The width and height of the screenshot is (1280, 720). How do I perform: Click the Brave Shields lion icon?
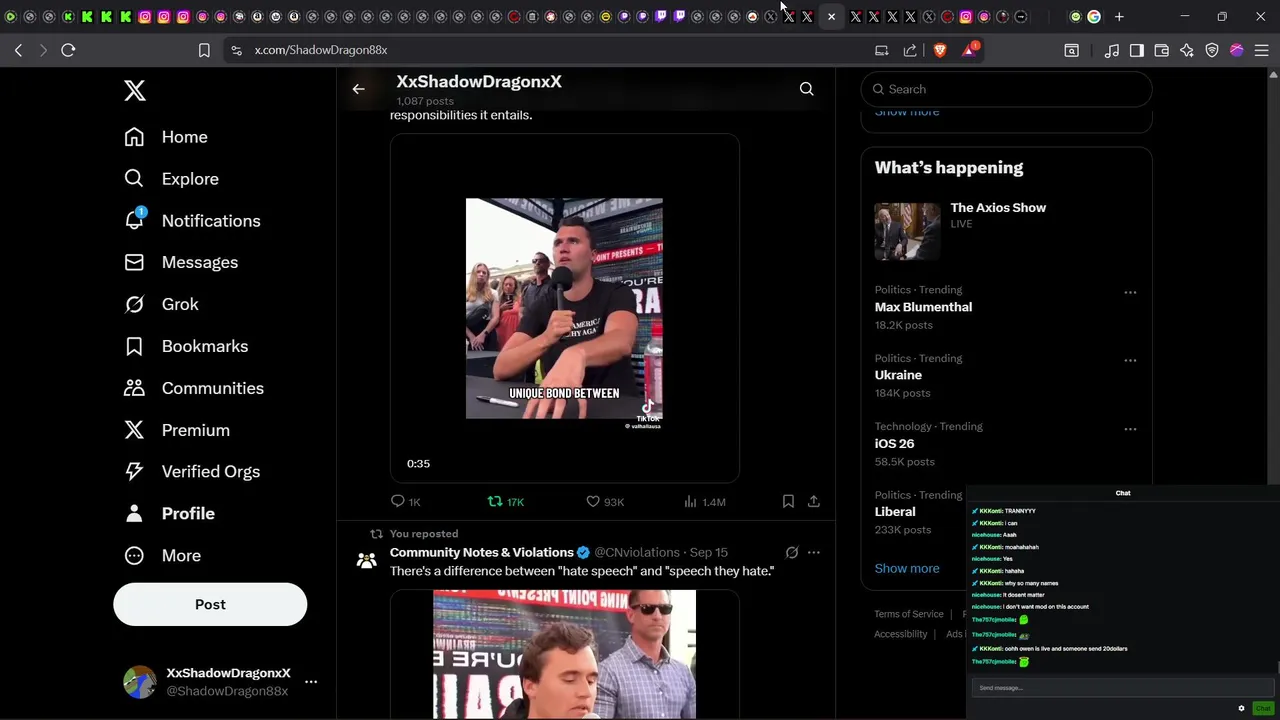940,50
